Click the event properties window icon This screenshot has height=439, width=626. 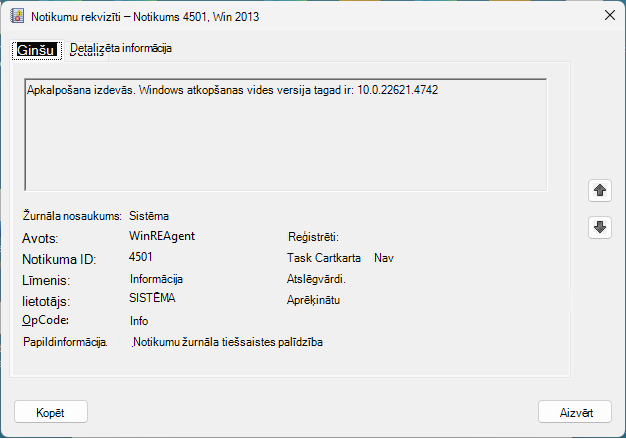(17, 16)
